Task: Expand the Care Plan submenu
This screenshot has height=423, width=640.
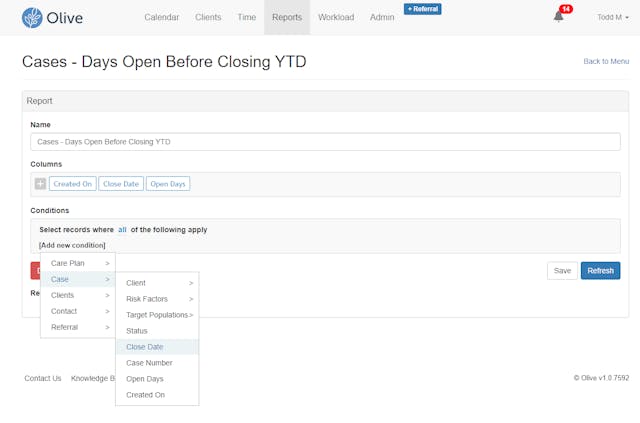Action: 78,263
